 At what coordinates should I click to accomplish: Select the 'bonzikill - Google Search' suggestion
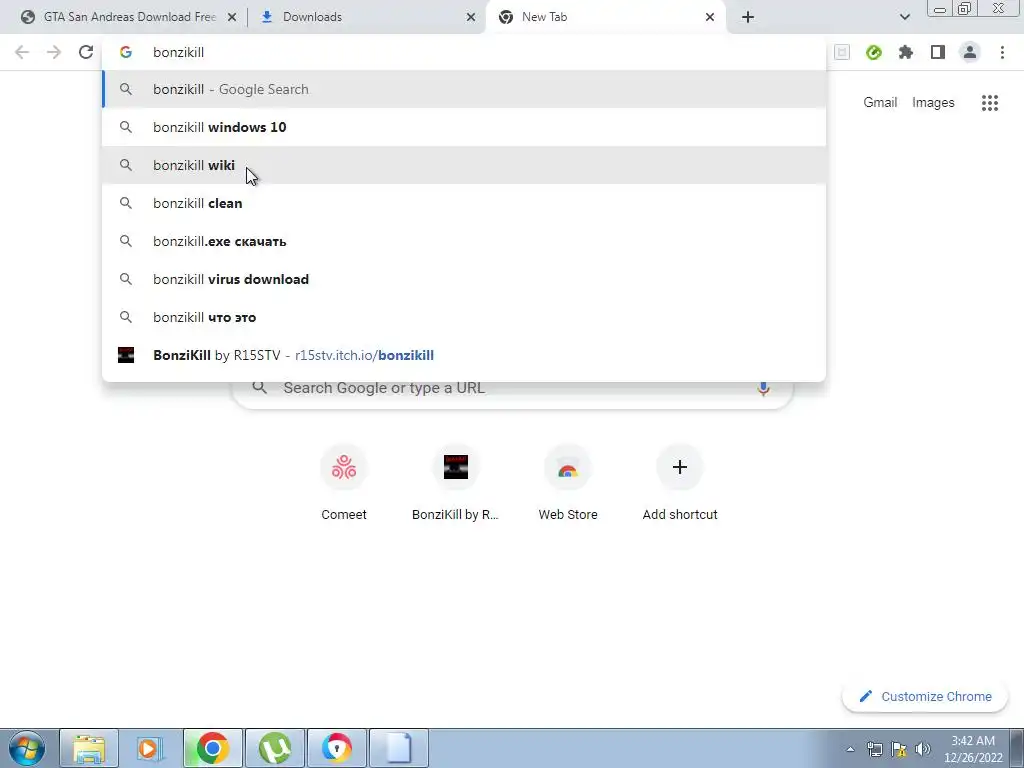[x=464, y=89]
